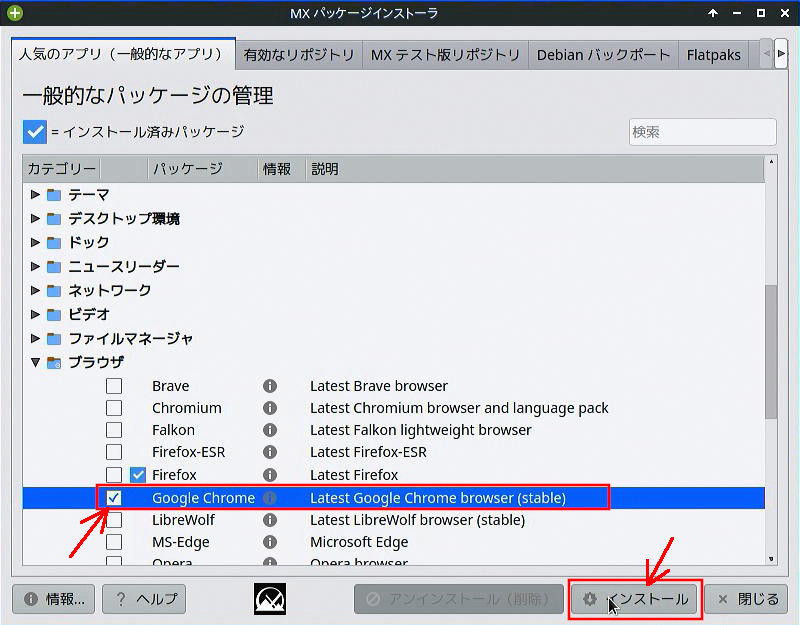Click 'Latest Falkon lightweight browser' description

pyautogui.click(x=421, y=430)
